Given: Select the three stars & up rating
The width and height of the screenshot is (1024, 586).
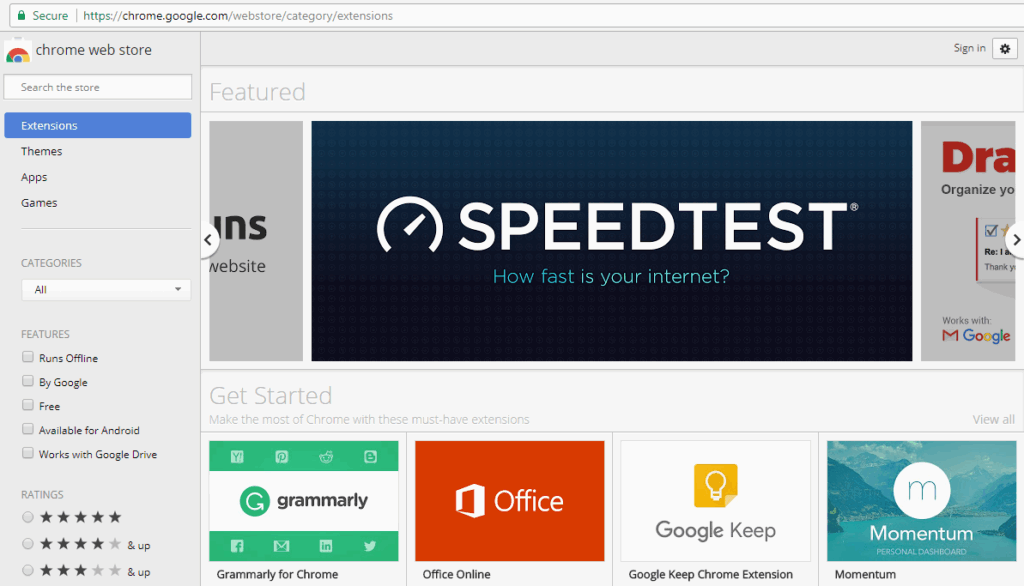Looking at the screenshot, I should (x=27, y=571).
